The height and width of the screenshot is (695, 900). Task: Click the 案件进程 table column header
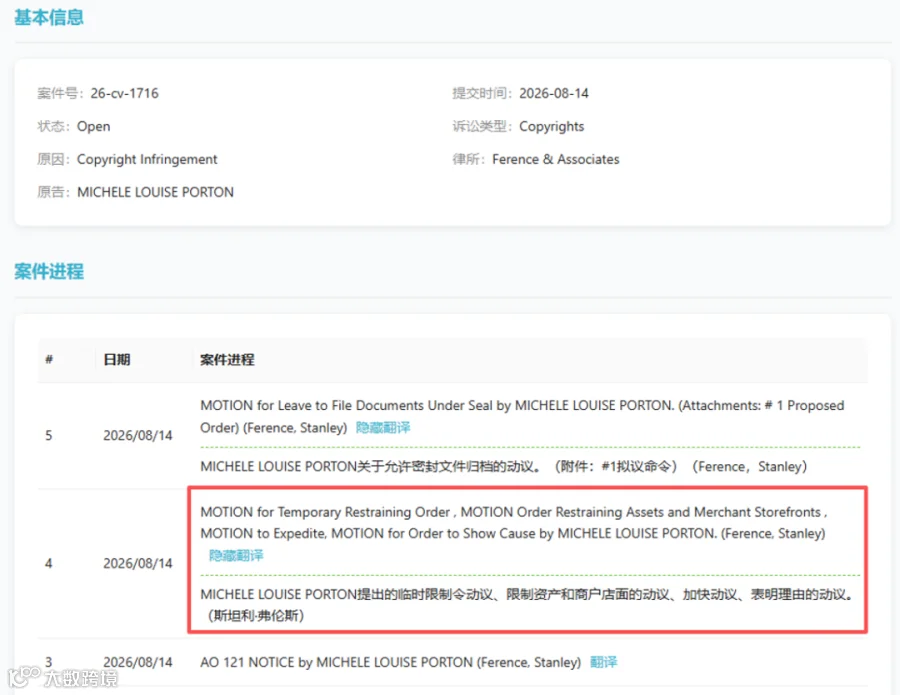[x=227, y=359]
